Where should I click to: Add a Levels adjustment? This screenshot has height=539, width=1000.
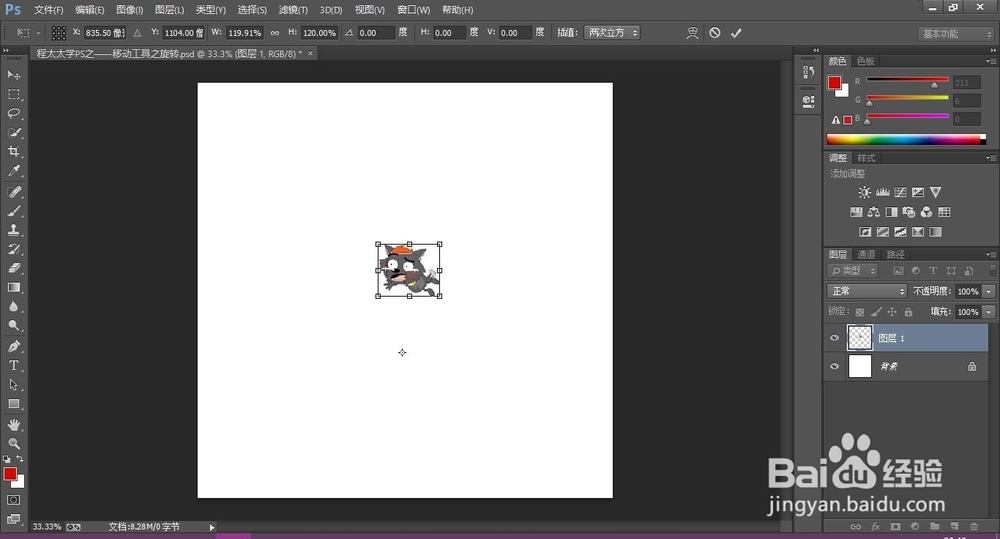point(883,192)
